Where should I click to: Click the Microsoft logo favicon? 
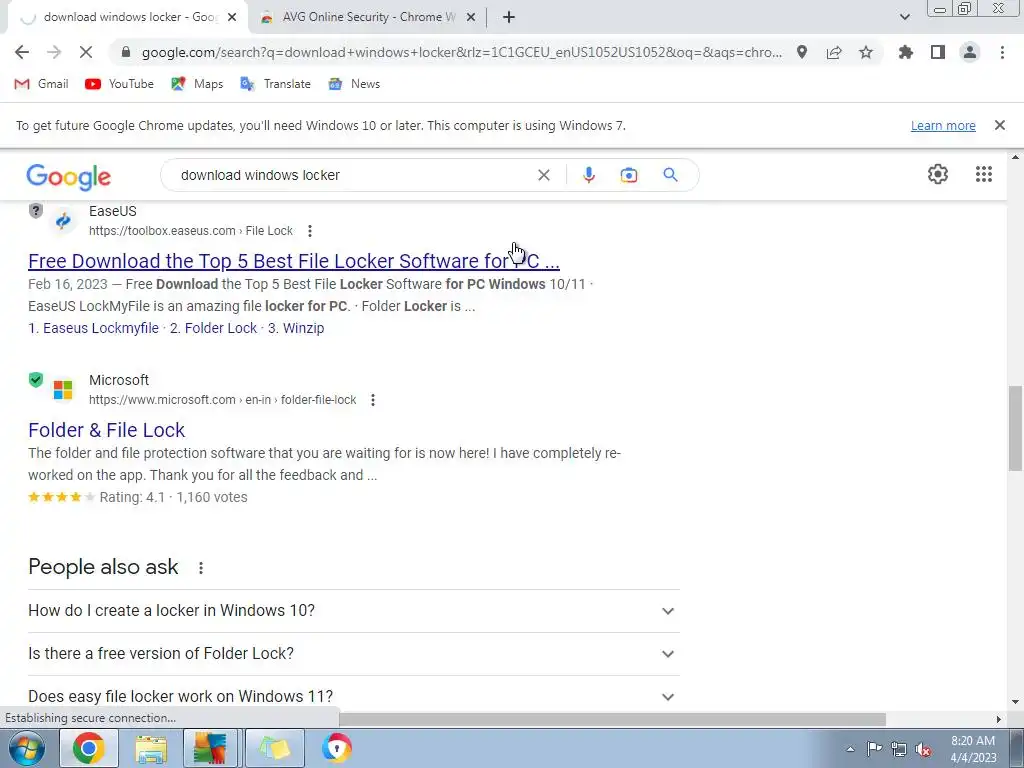click(x=63, y=390)
